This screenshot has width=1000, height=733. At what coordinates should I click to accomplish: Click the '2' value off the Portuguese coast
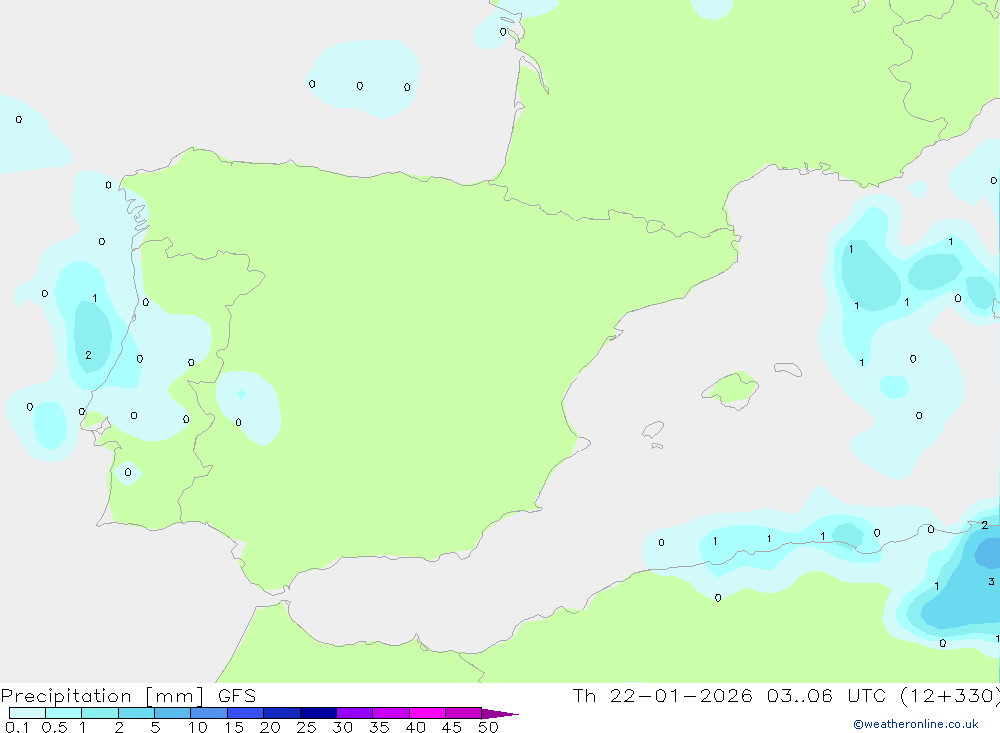(x=88, y=355)
